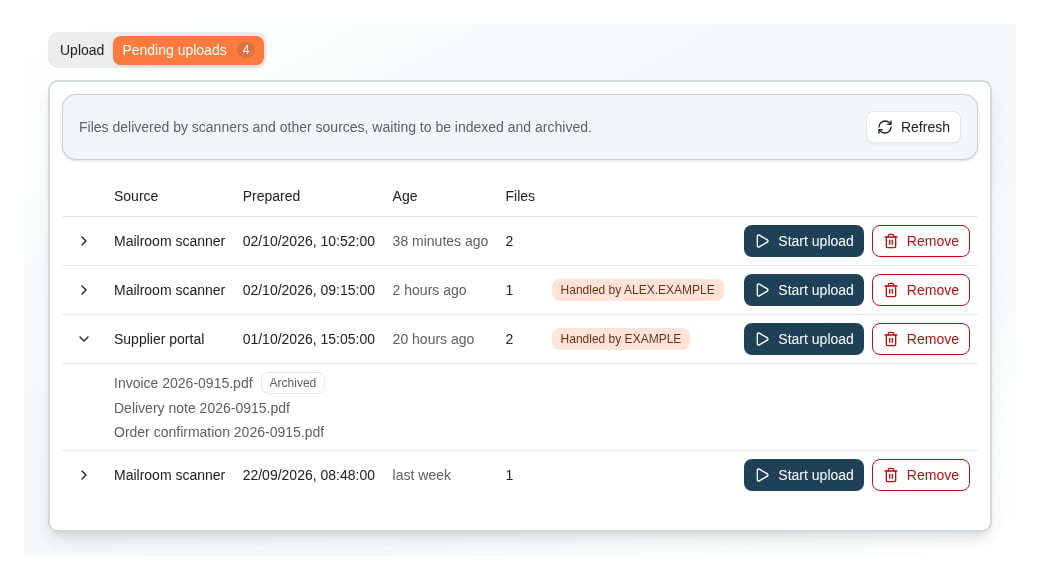Click the Supplier portal source name
1040x580 pixels.
[x=159, y=340]
